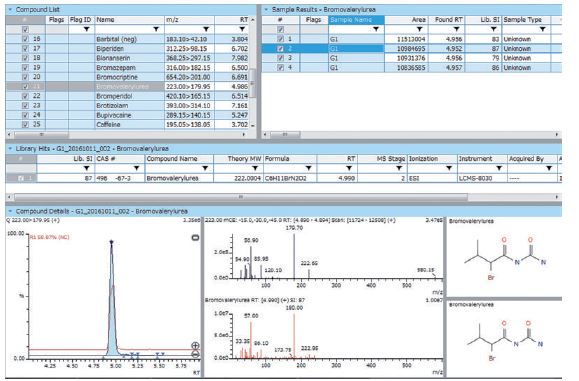Open Sample Name filter in Sample Results

click(376, 29)
